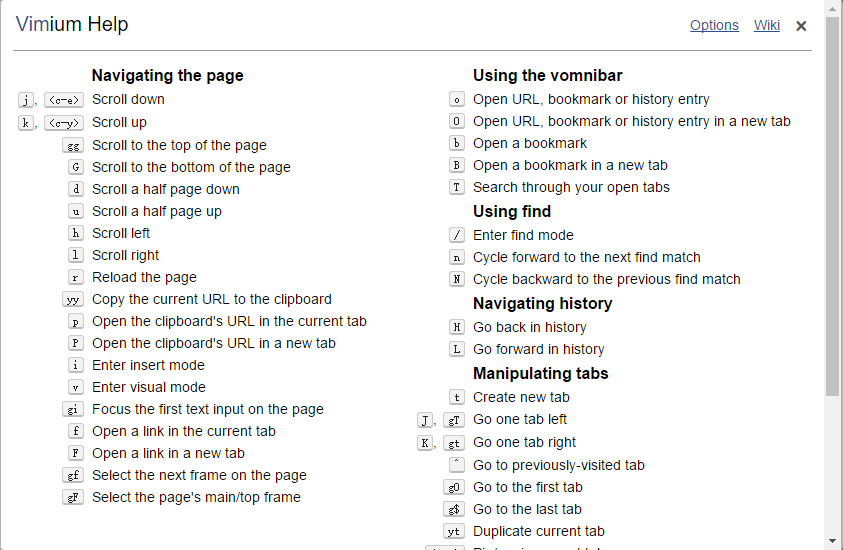Click the 'Enter visual mode' command text
The image size is (843, 550).
tap(149, 387)
